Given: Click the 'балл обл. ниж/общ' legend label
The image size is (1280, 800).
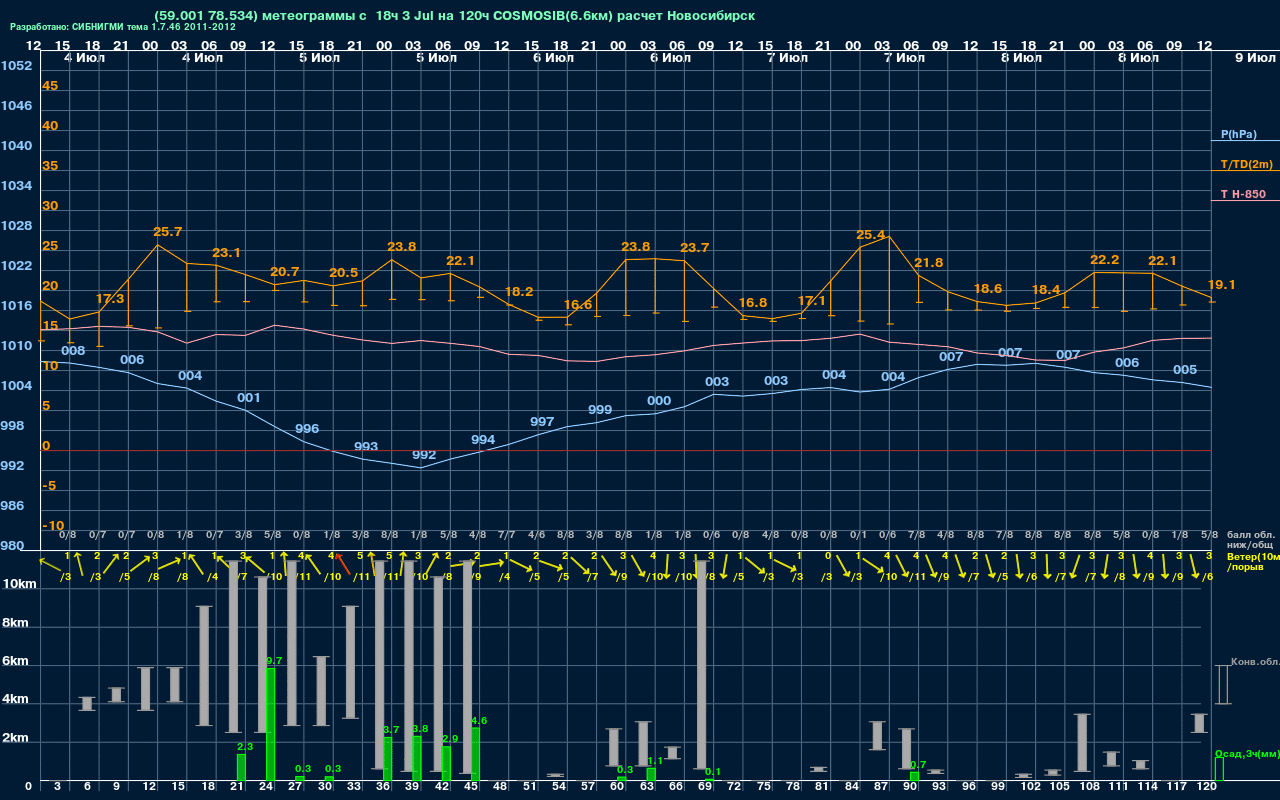Looking at the screenshot, I should click(x=1250, y=540).
